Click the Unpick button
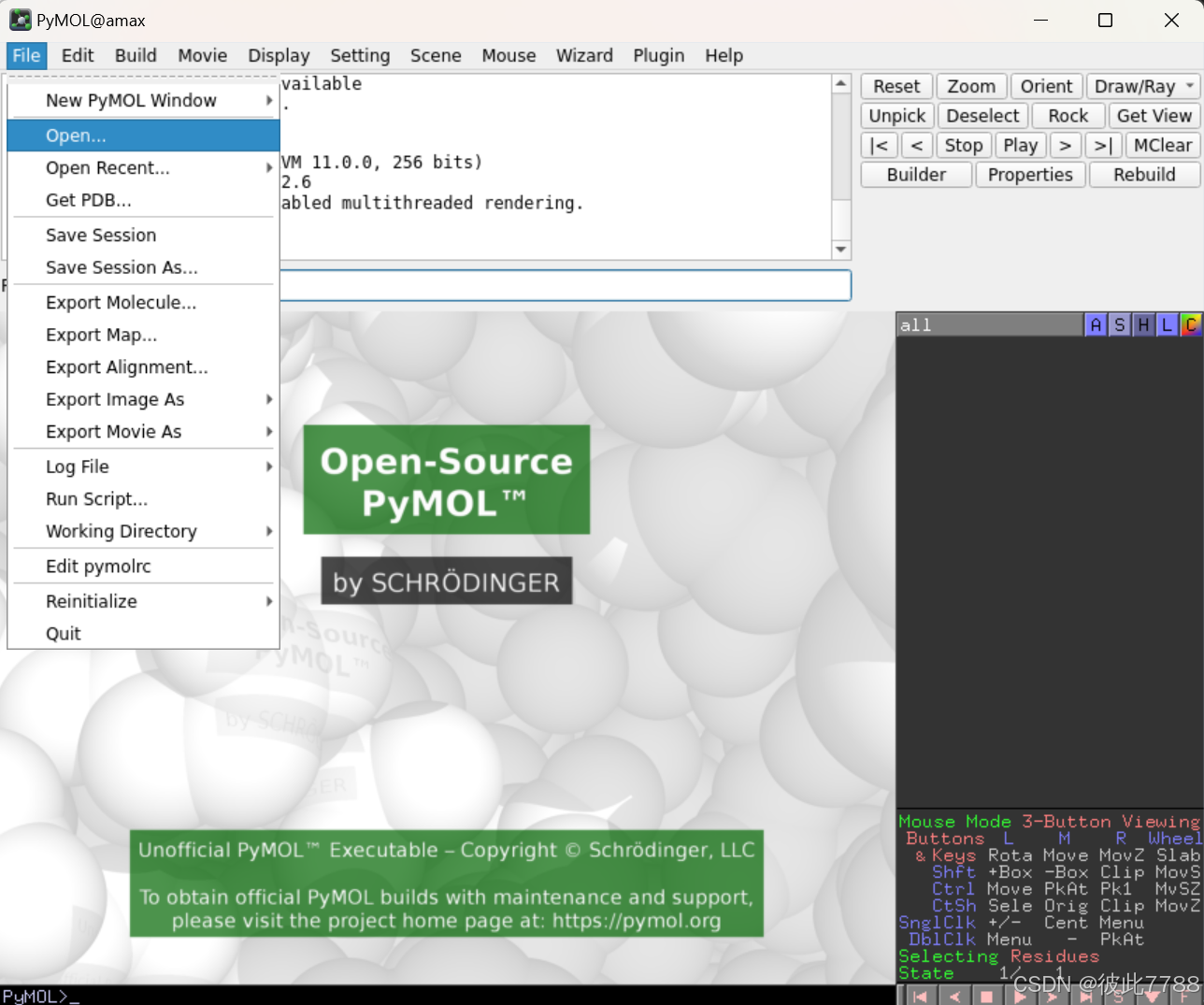This screenshot has height=1005, width=1204. (x=896, y=116)
